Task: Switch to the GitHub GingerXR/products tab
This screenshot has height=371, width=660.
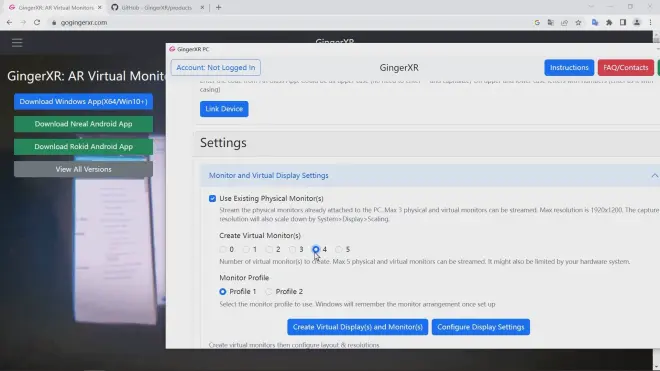Action: tap(157, 8)
